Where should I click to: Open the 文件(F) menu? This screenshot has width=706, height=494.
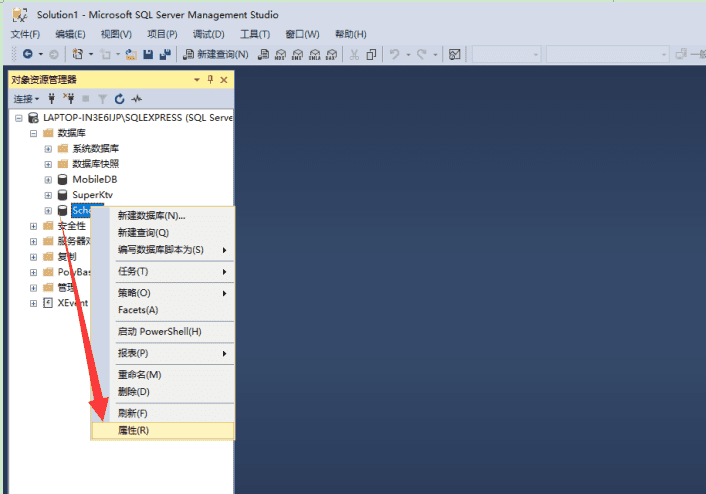tap(25, 34)
